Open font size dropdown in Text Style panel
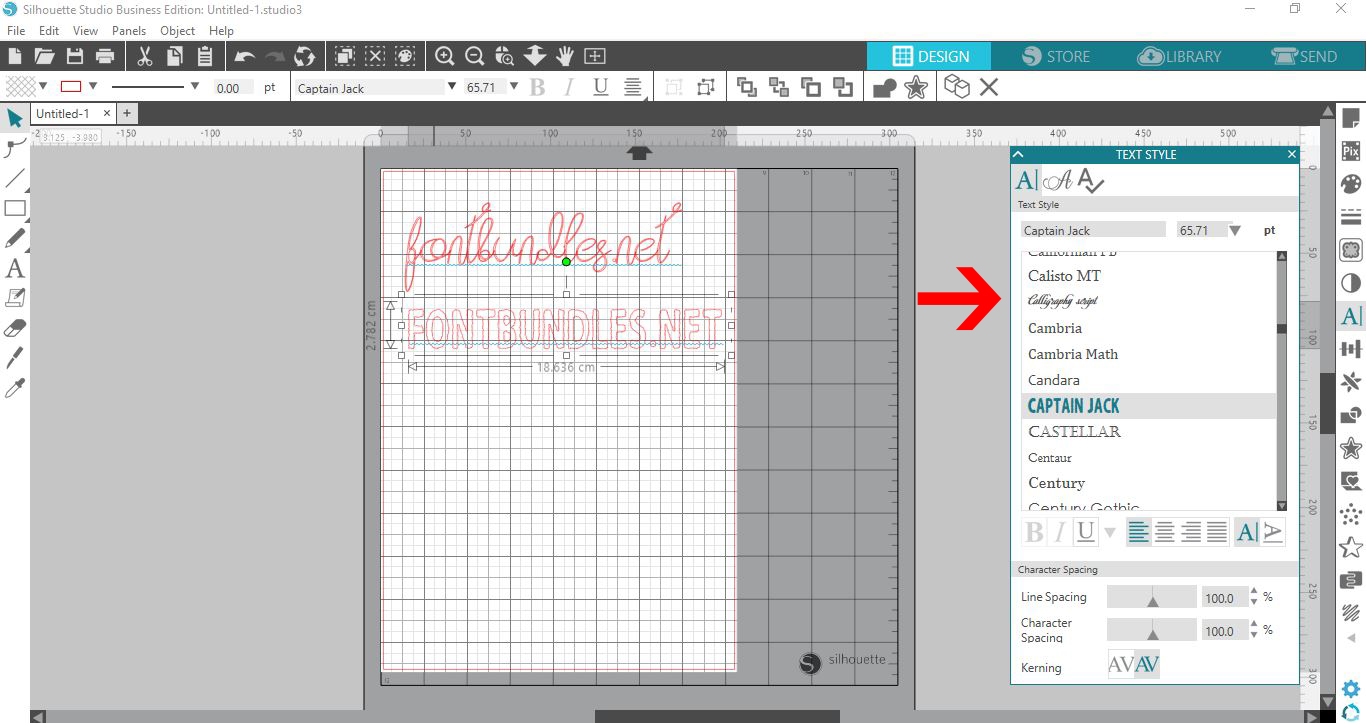This screenshot has height=723, width=1366. point(1235,230)
